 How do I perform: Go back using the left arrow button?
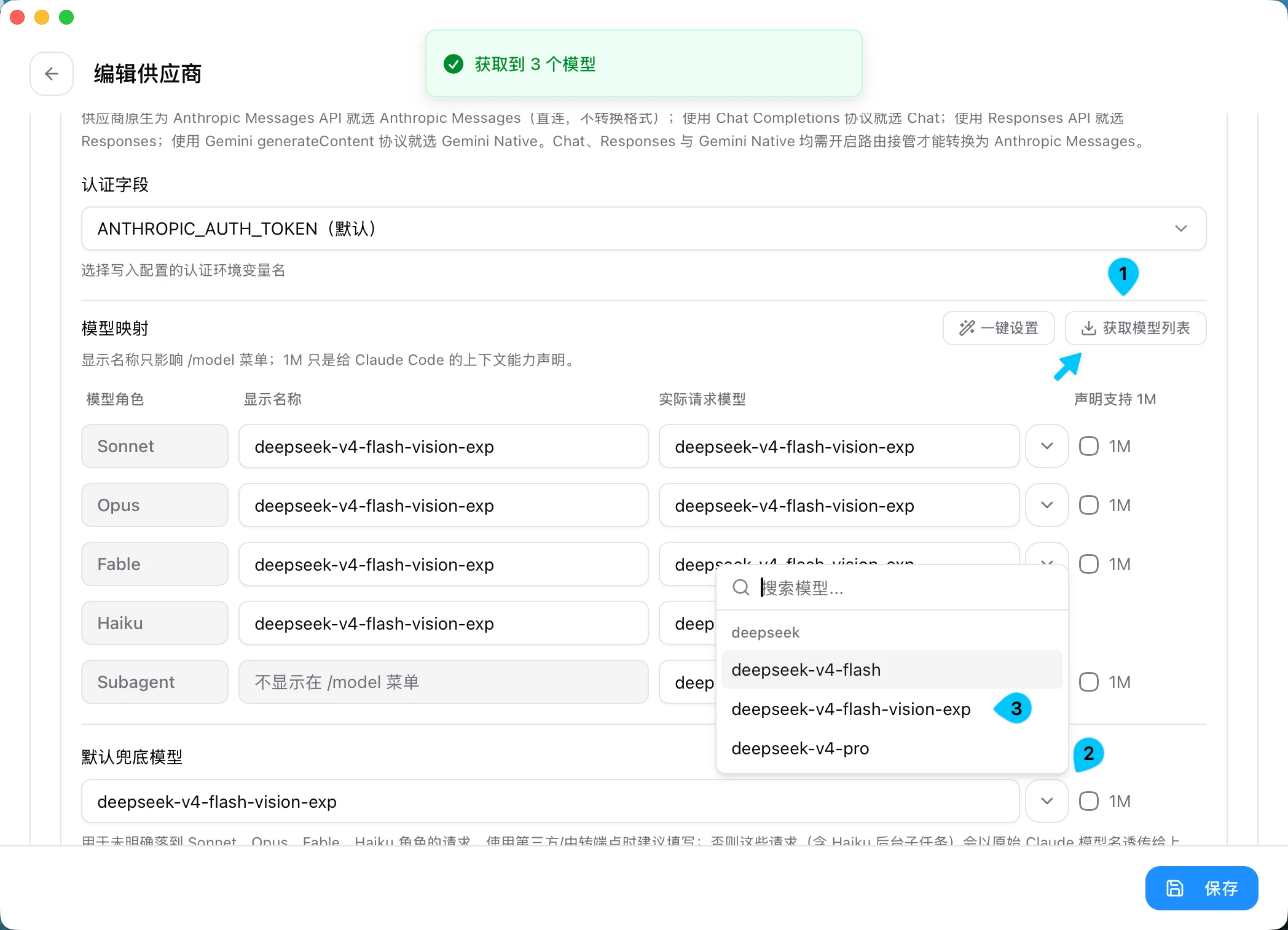pos(52,74)
